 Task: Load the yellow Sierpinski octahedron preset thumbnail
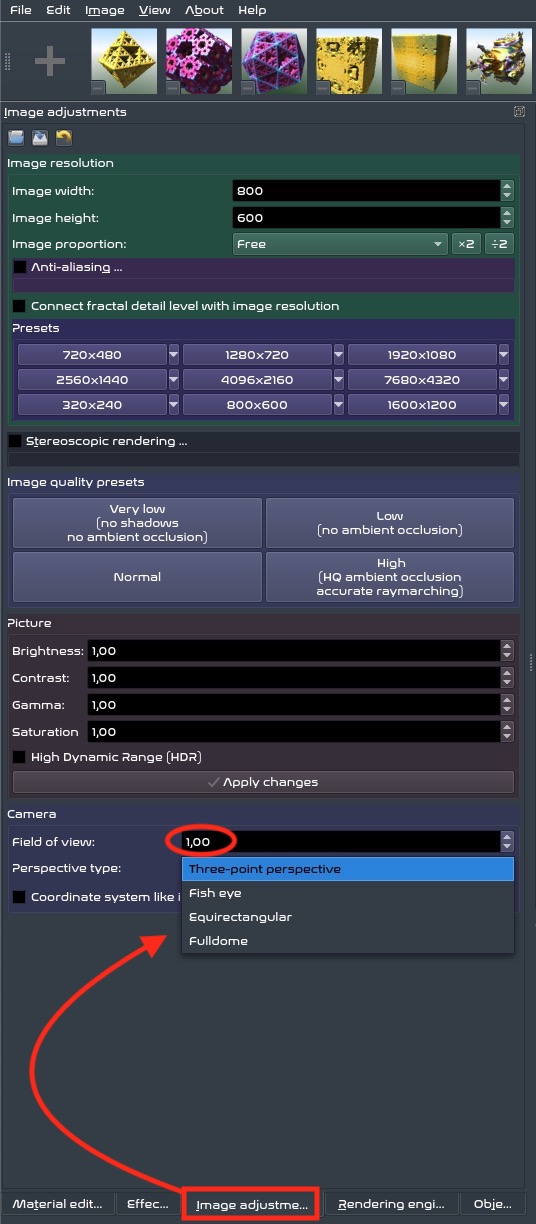[x=124, y=61]
